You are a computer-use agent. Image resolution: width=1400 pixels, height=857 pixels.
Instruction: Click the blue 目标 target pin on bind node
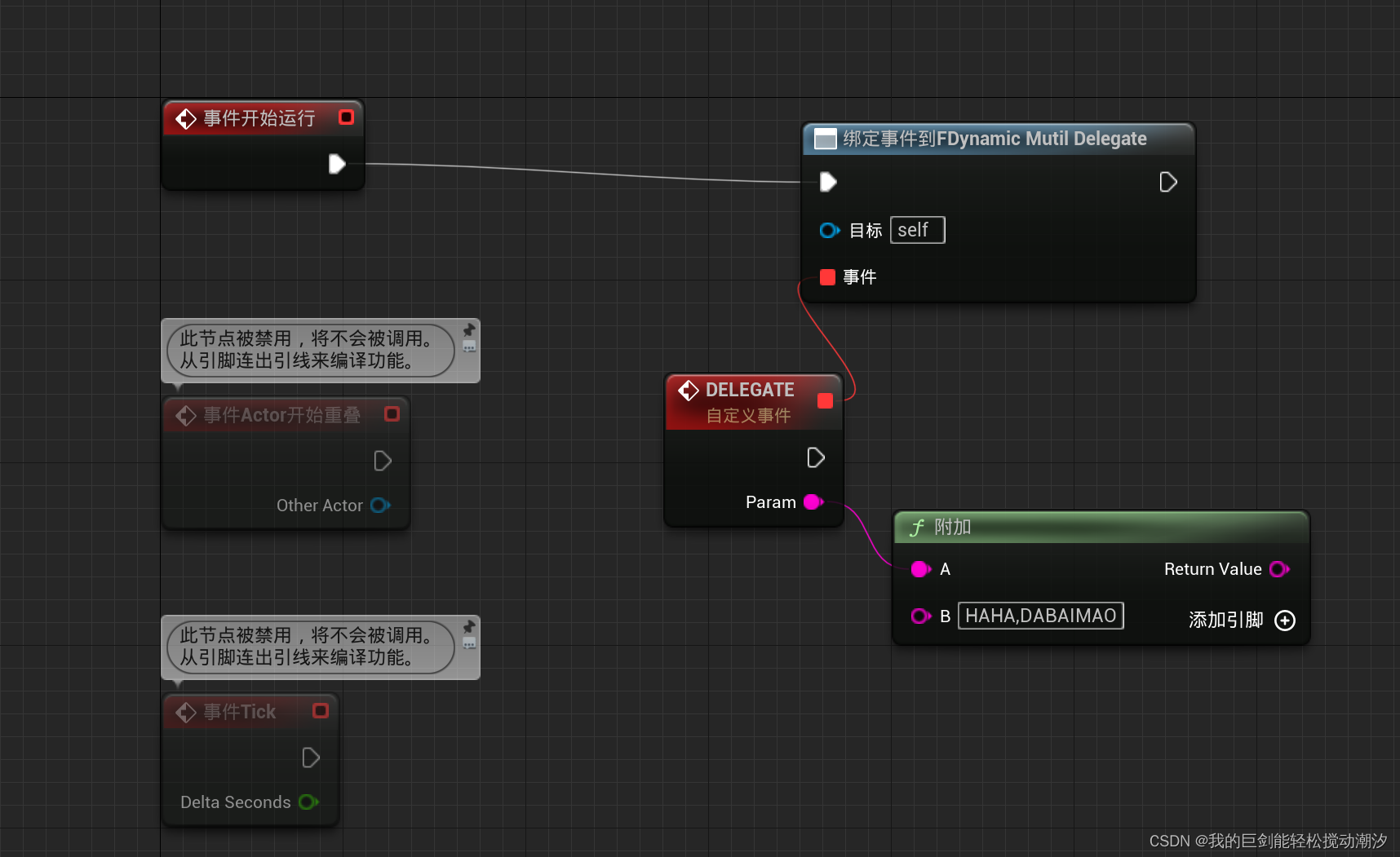click(829, 230)
